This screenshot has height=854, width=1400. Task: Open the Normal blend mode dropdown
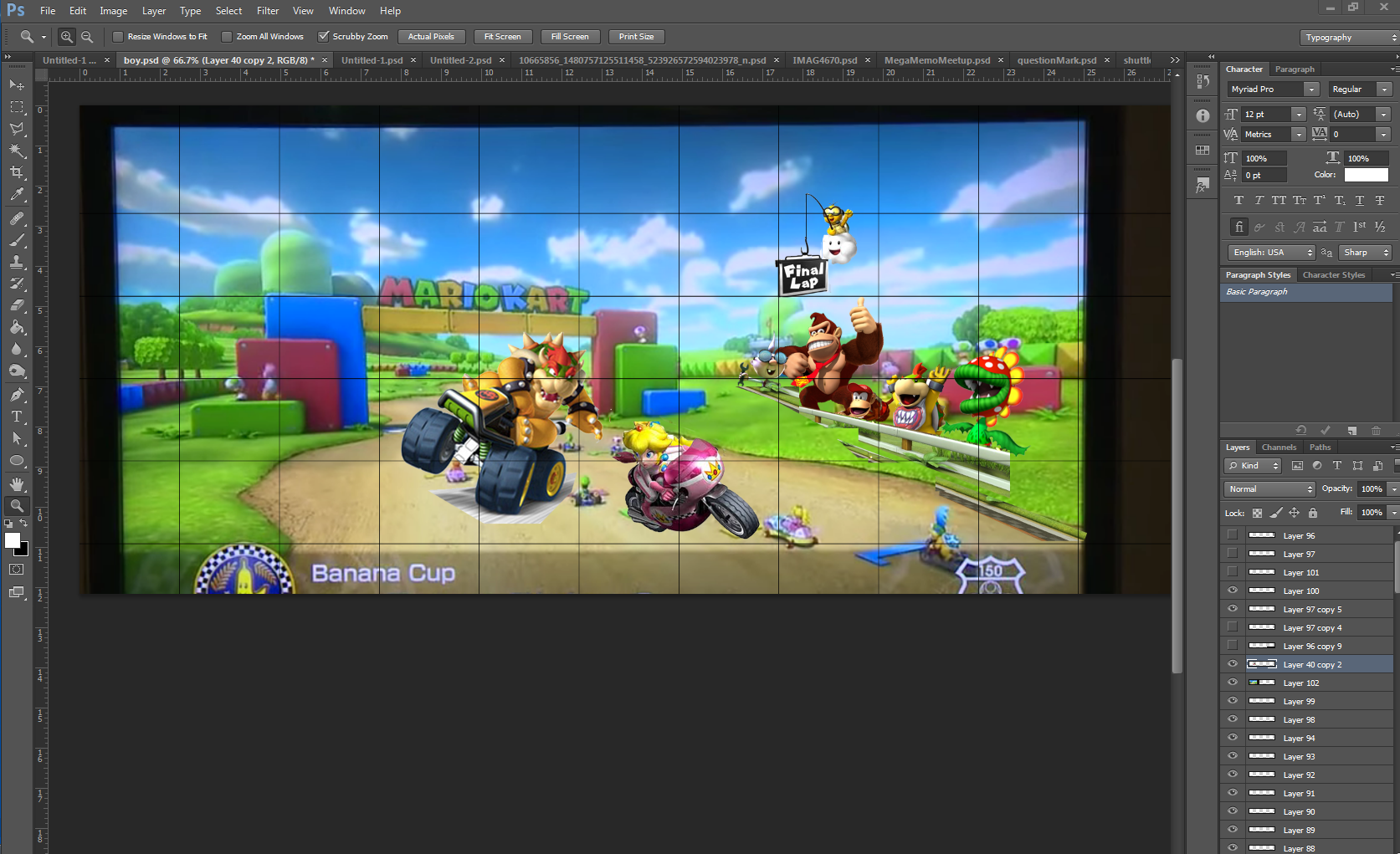pos(1269,489)
